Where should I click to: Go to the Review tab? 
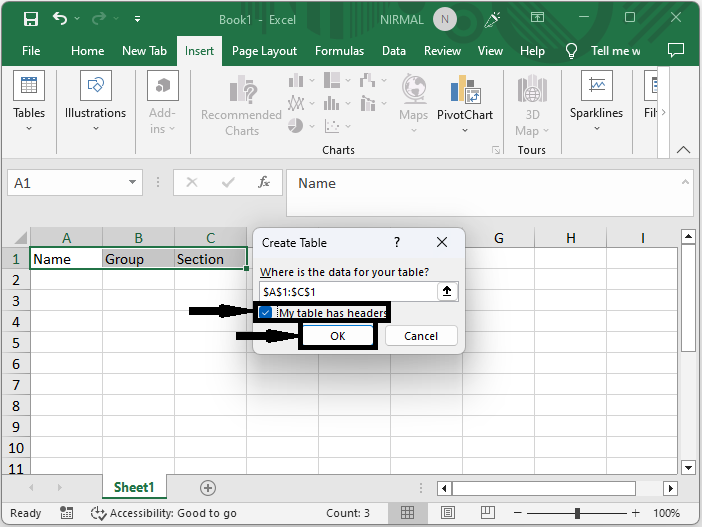coord(442,51)
